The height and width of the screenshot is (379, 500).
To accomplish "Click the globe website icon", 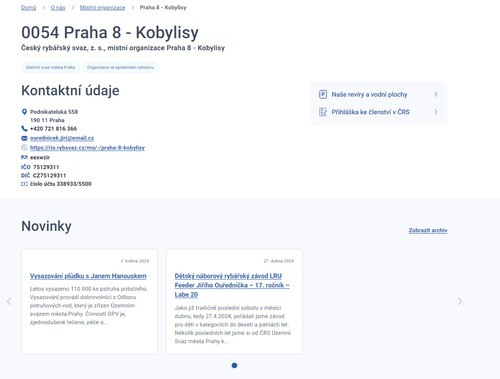I will coord(24,147).
